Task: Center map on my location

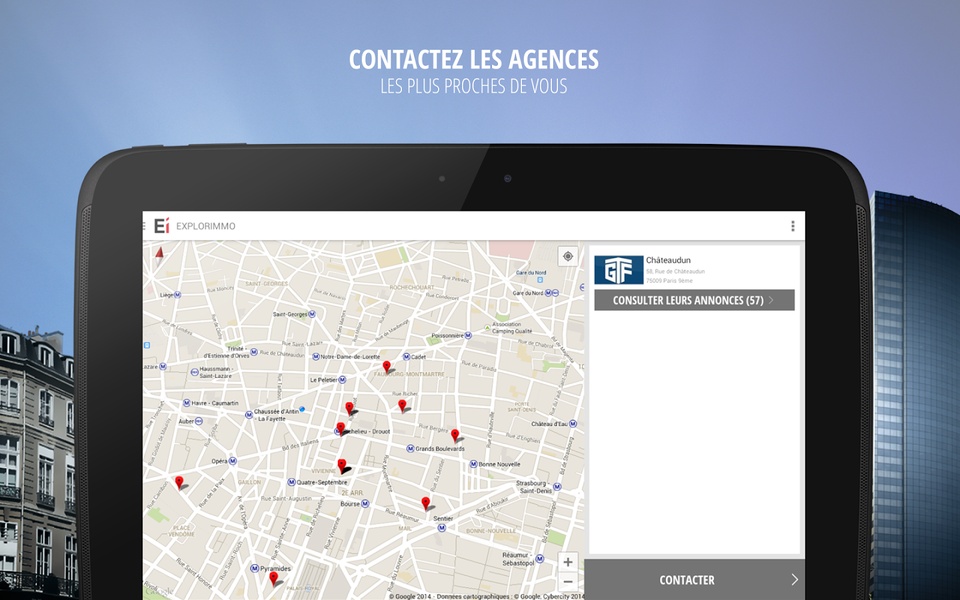Action: [568, 256]
